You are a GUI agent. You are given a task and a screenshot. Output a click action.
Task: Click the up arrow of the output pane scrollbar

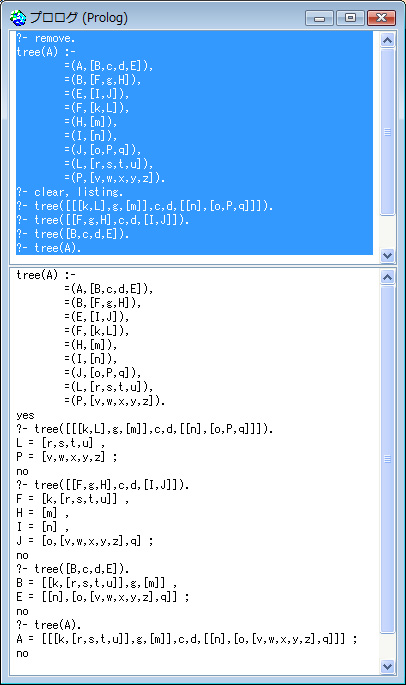[387, 277]
